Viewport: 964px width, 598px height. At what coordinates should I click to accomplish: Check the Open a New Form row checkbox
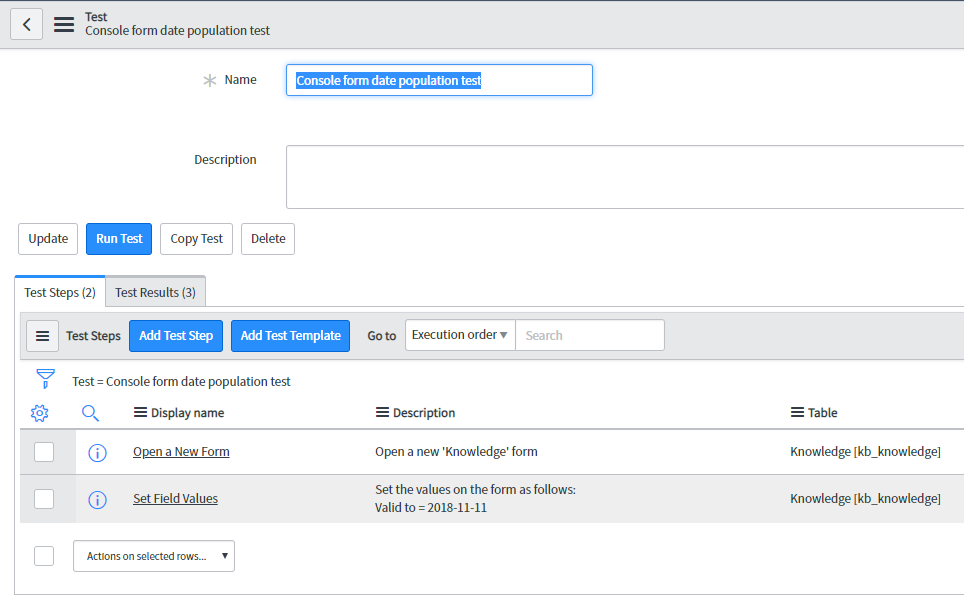(44, 452)
